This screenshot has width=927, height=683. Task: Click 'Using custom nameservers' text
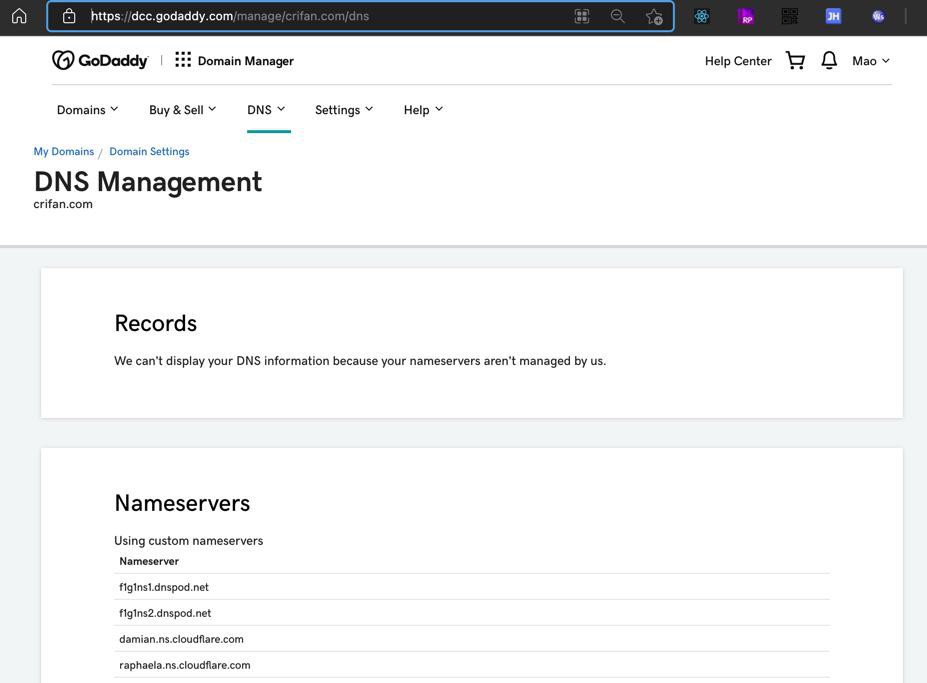tap(189, 540)
